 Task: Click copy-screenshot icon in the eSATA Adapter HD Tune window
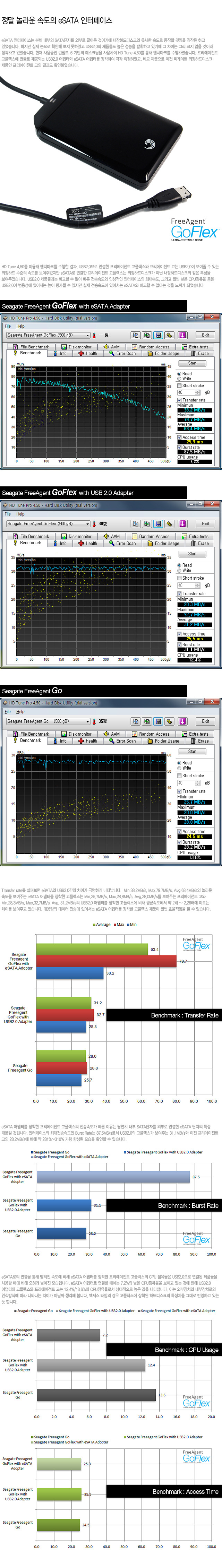pos(147,335)
